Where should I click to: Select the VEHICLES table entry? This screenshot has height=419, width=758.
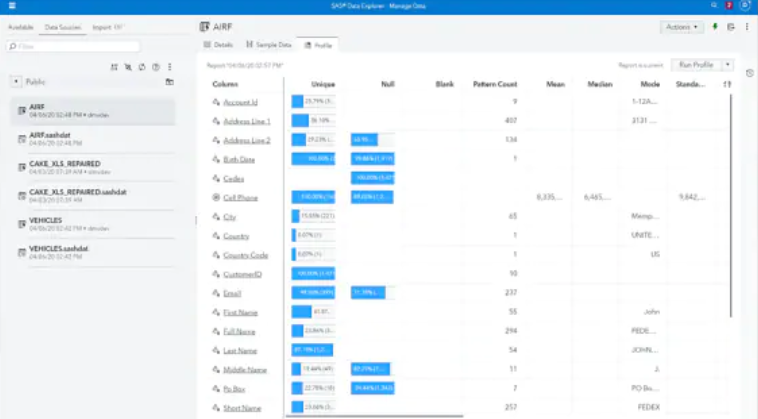click(93, 224)
